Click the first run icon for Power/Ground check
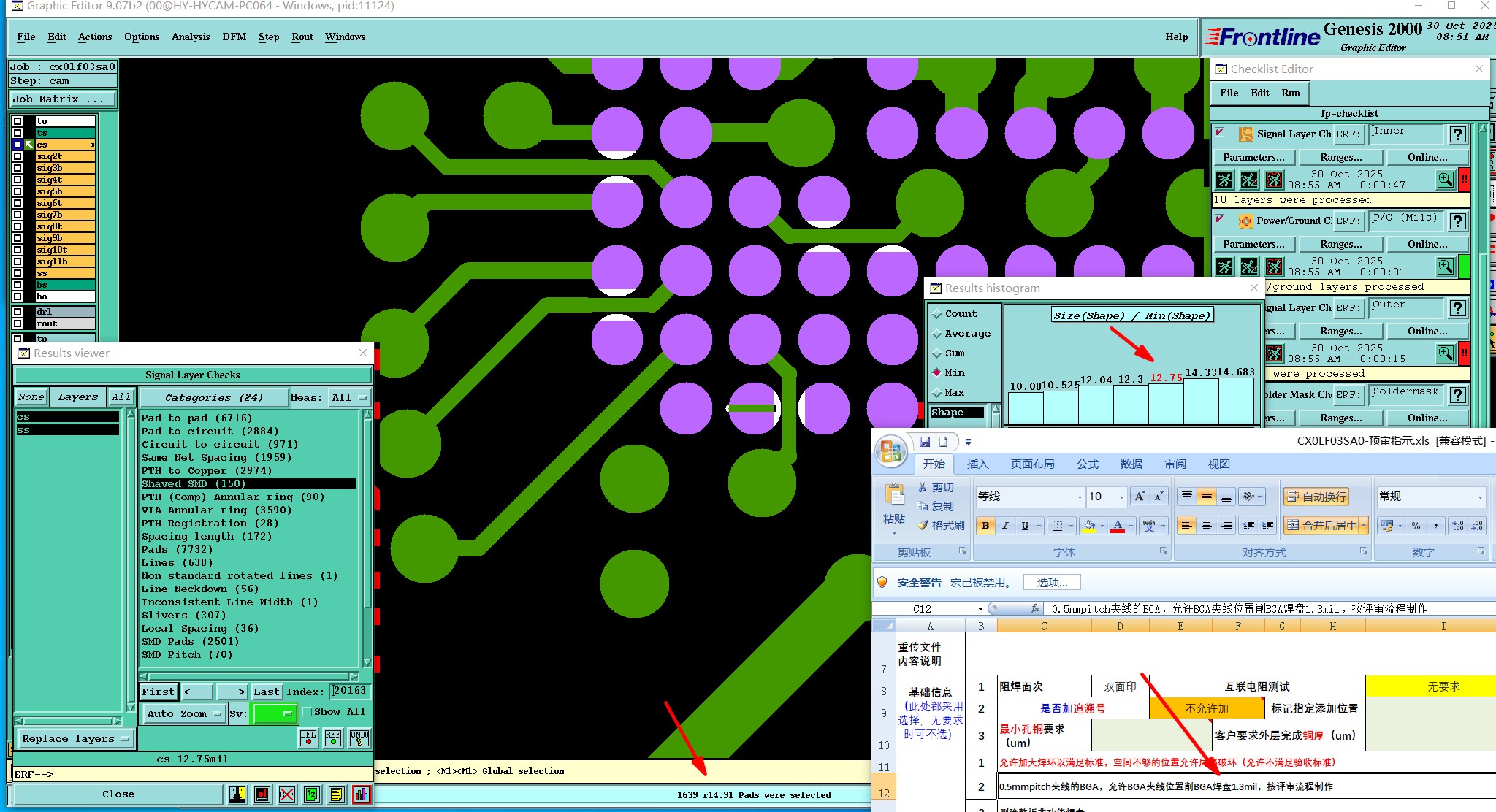This screenshot has height=812, width=1496. coord(1225,267)
